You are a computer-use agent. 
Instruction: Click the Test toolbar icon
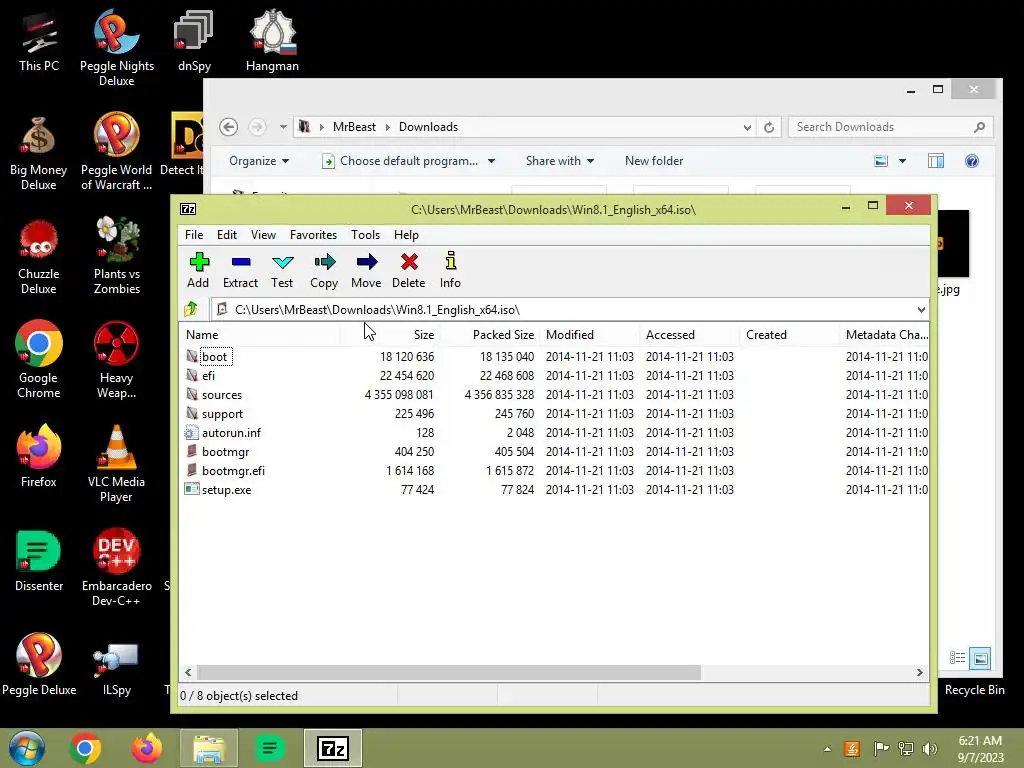pyautogui.click(x=282, y=270)
